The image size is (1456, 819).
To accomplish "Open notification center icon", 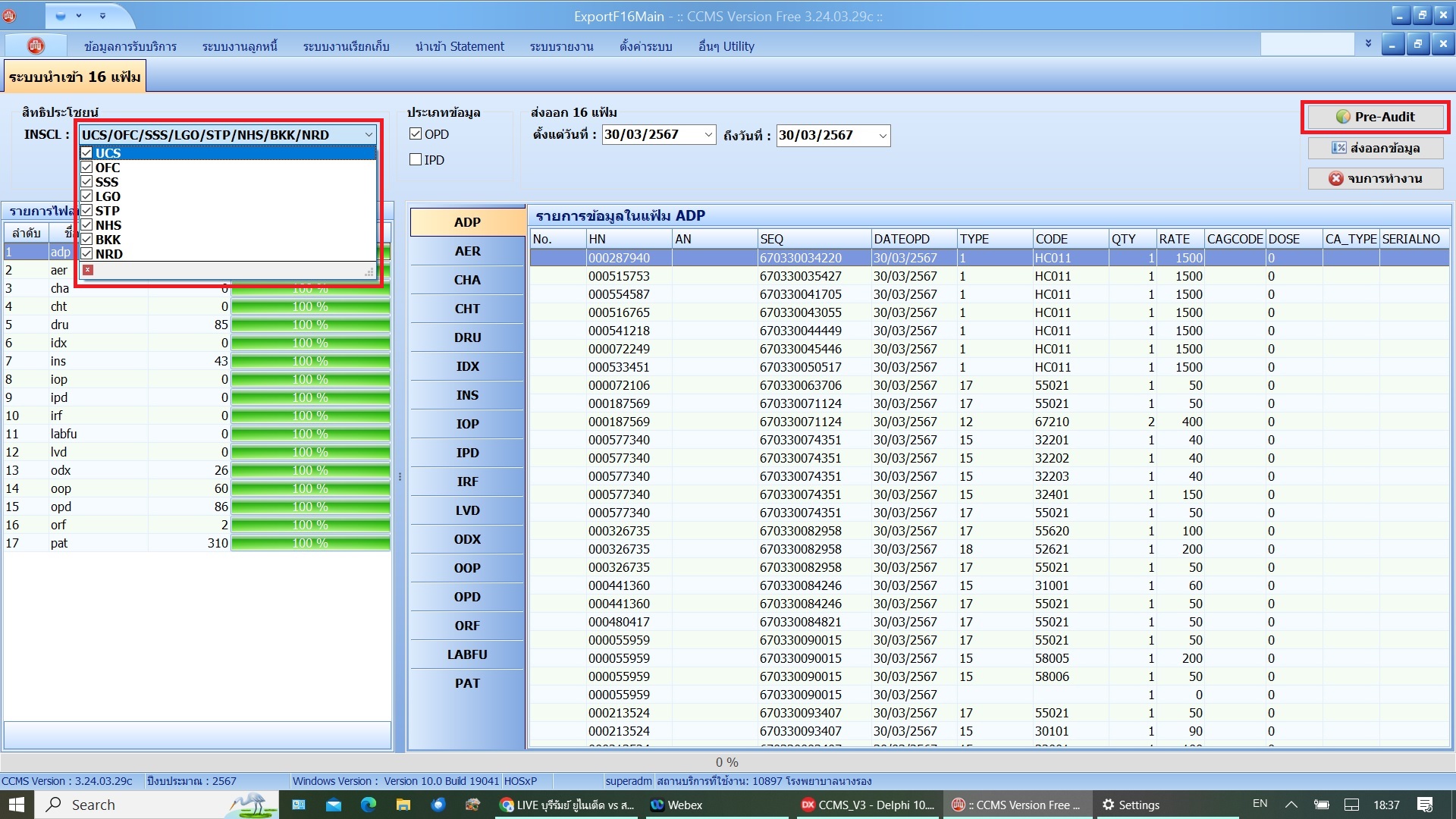I will 1425,805.
